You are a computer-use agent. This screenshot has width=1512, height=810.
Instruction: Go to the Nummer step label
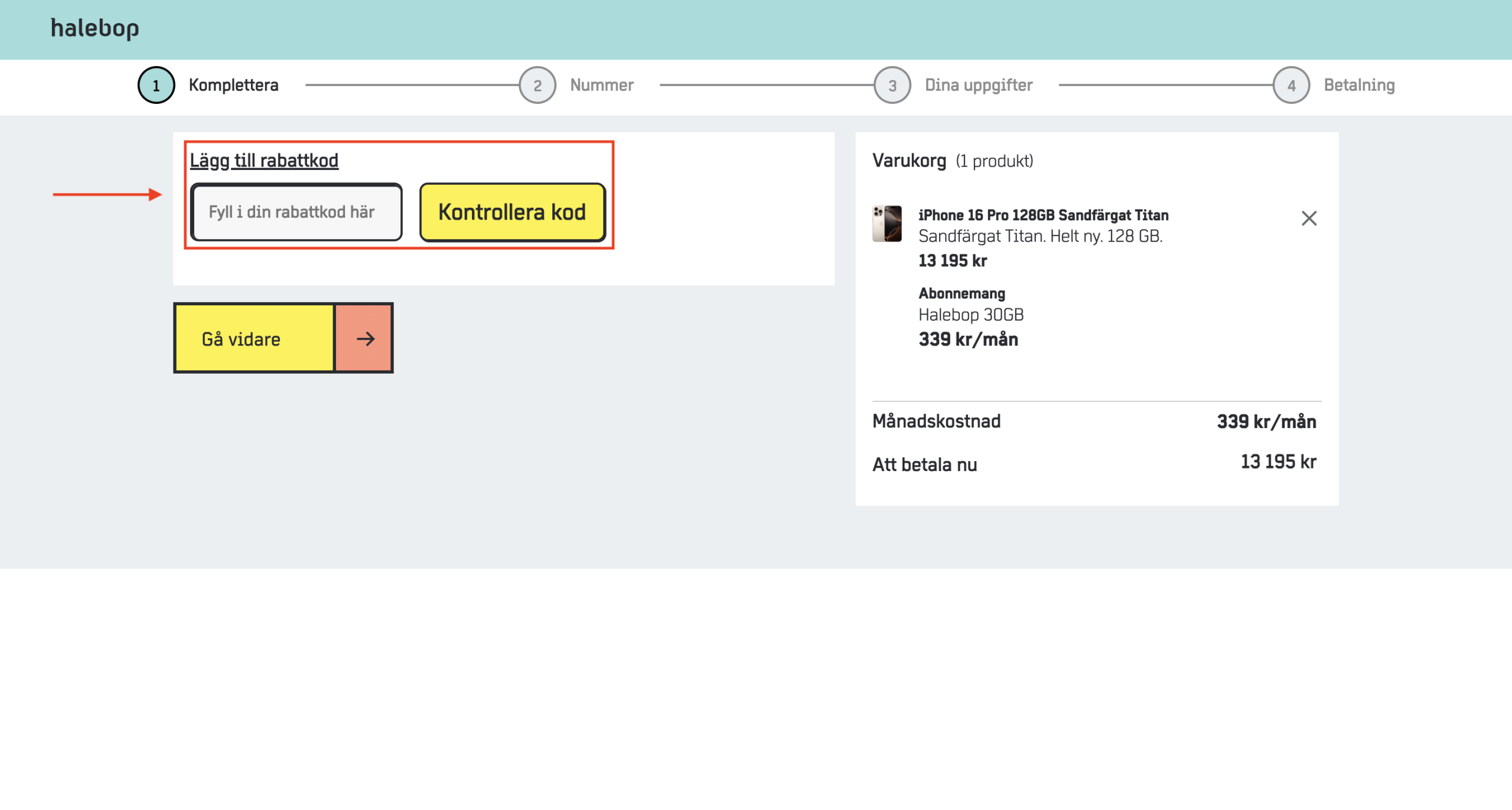click(602, 85)
